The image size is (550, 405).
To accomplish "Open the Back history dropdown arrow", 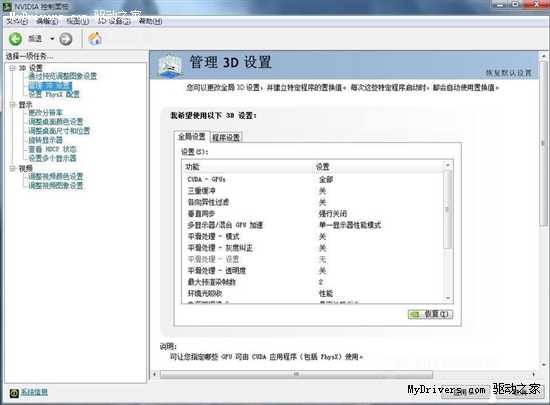I will [52, 39].
